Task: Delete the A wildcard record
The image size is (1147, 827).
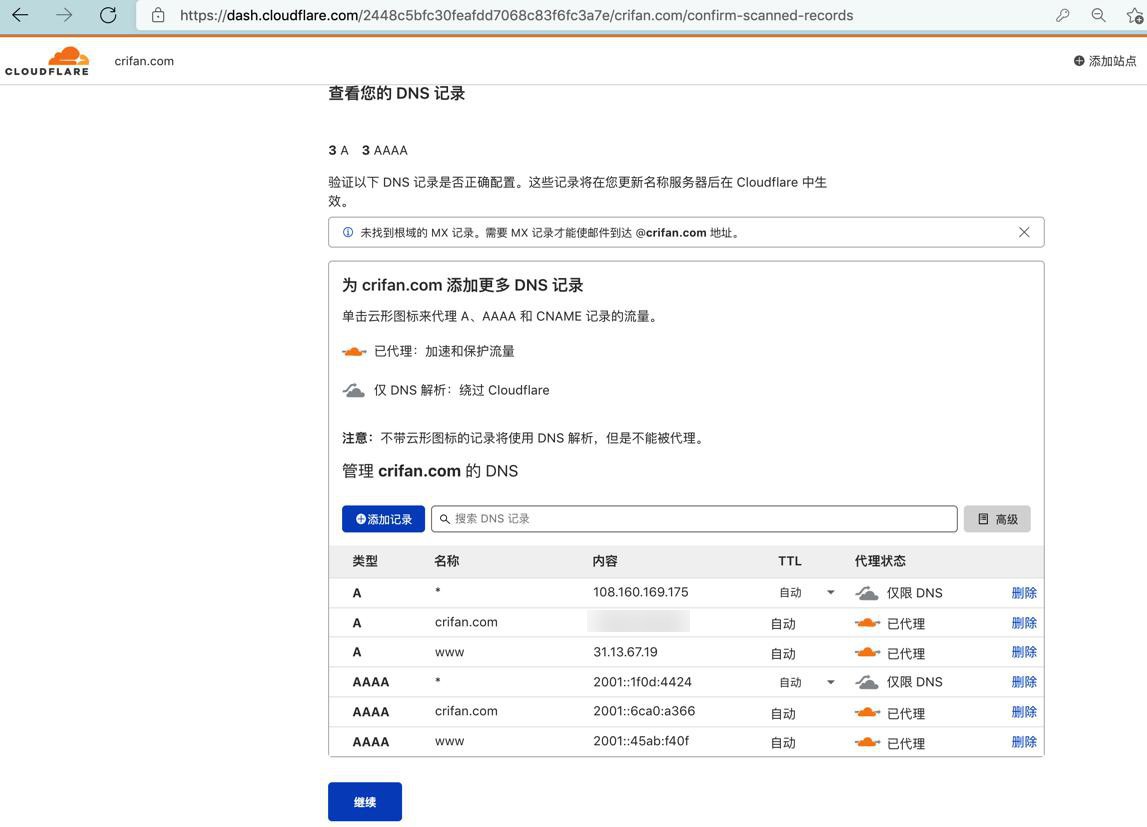Action: (1024, 593)
